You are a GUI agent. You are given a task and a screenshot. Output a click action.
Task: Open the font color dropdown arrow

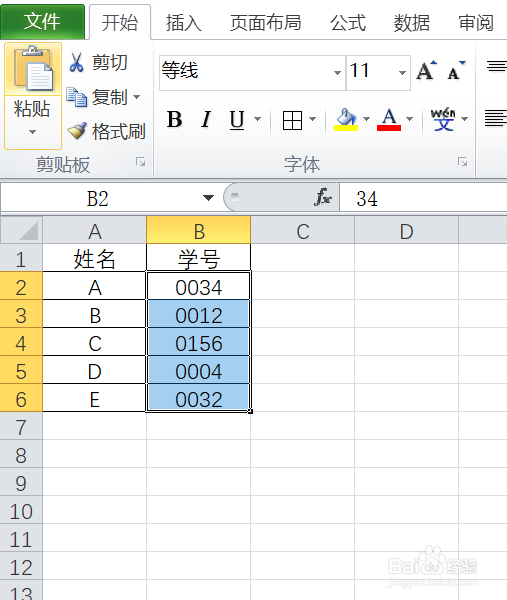(x=409, y=119)
